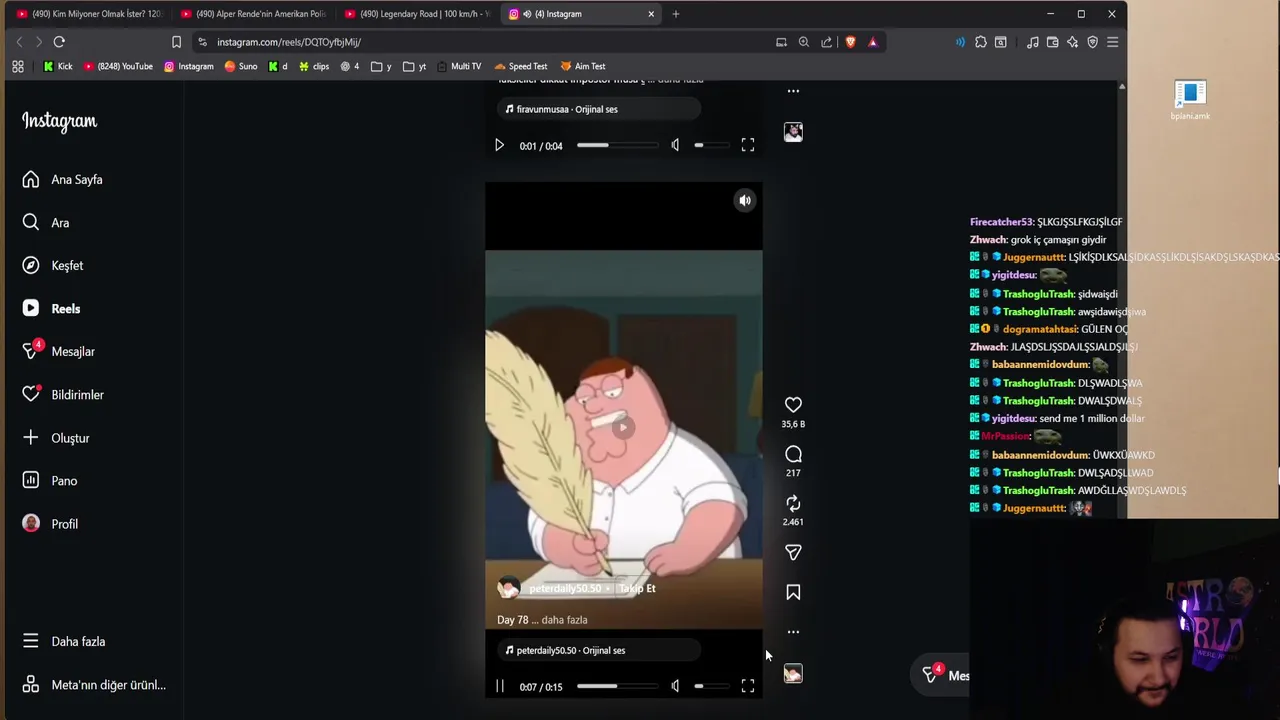
Task: Mute the previous reel's volume
Action: (675, 146)
